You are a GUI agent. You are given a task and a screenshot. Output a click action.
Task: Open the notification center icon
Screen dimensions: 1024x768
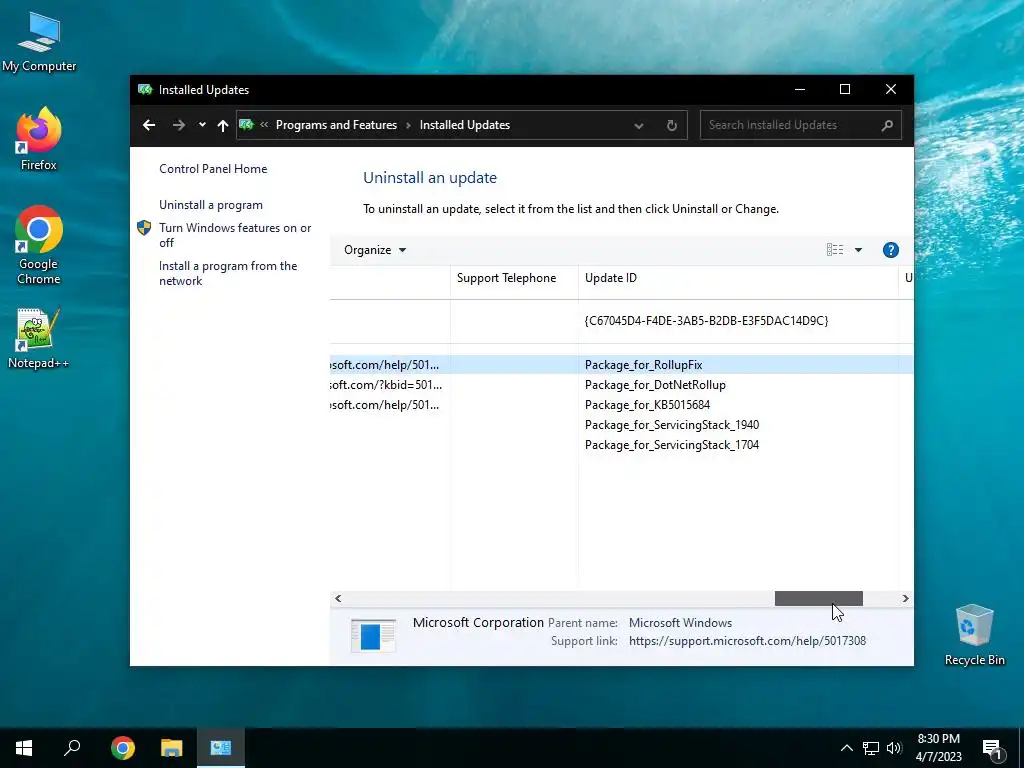pyautogui.click(x=992, y=749)
